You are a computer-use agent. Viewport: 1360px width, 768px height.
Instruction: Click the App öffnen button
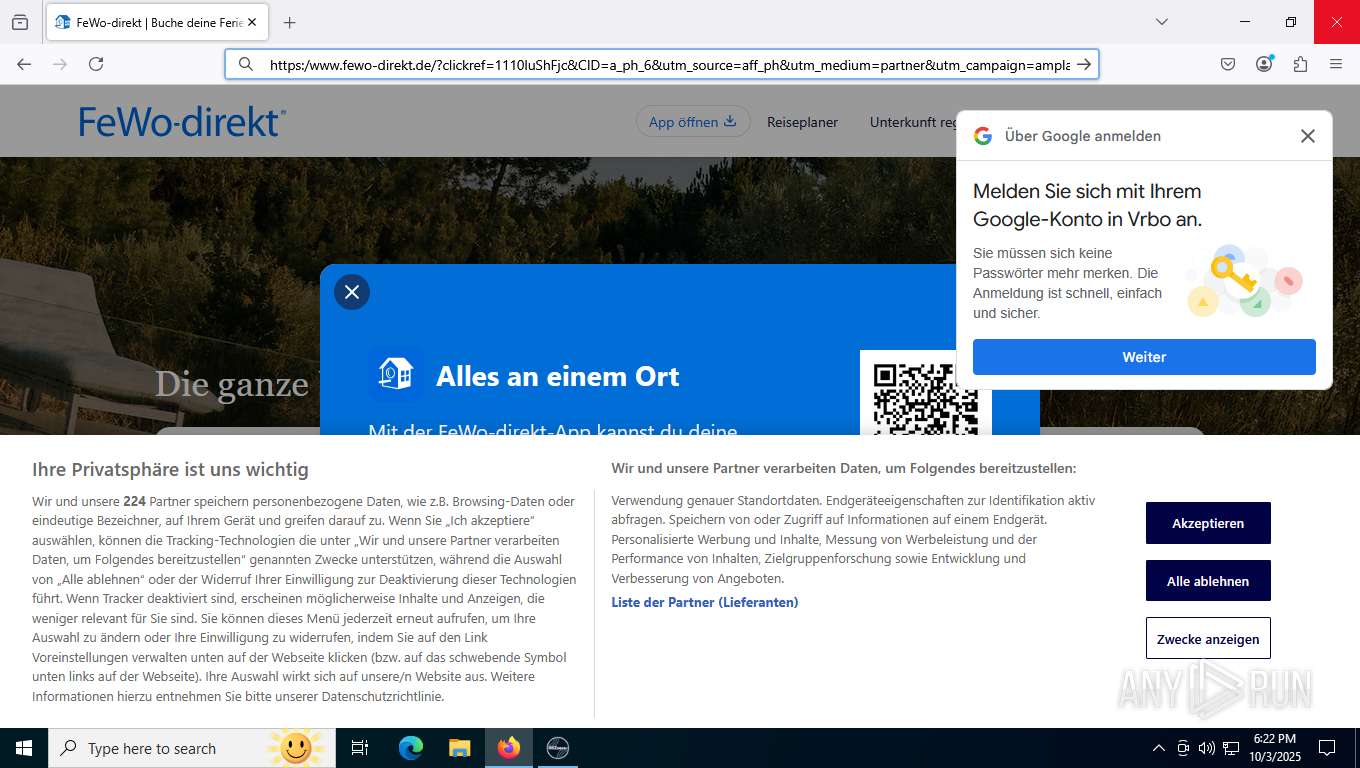693,122
